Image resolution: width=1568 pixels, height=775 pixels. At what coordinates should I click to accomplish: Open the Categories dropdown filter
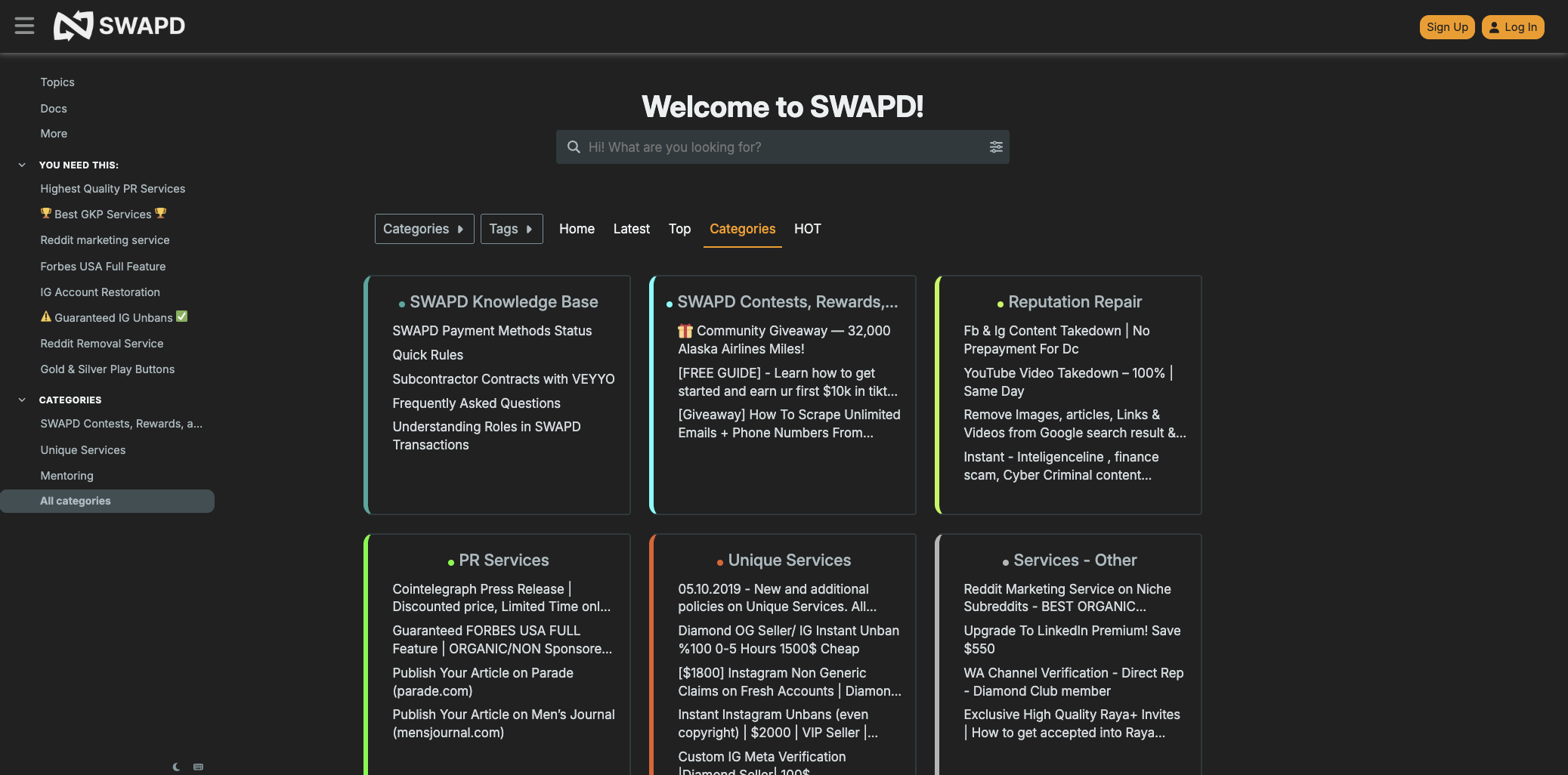[x=424, y=229]
